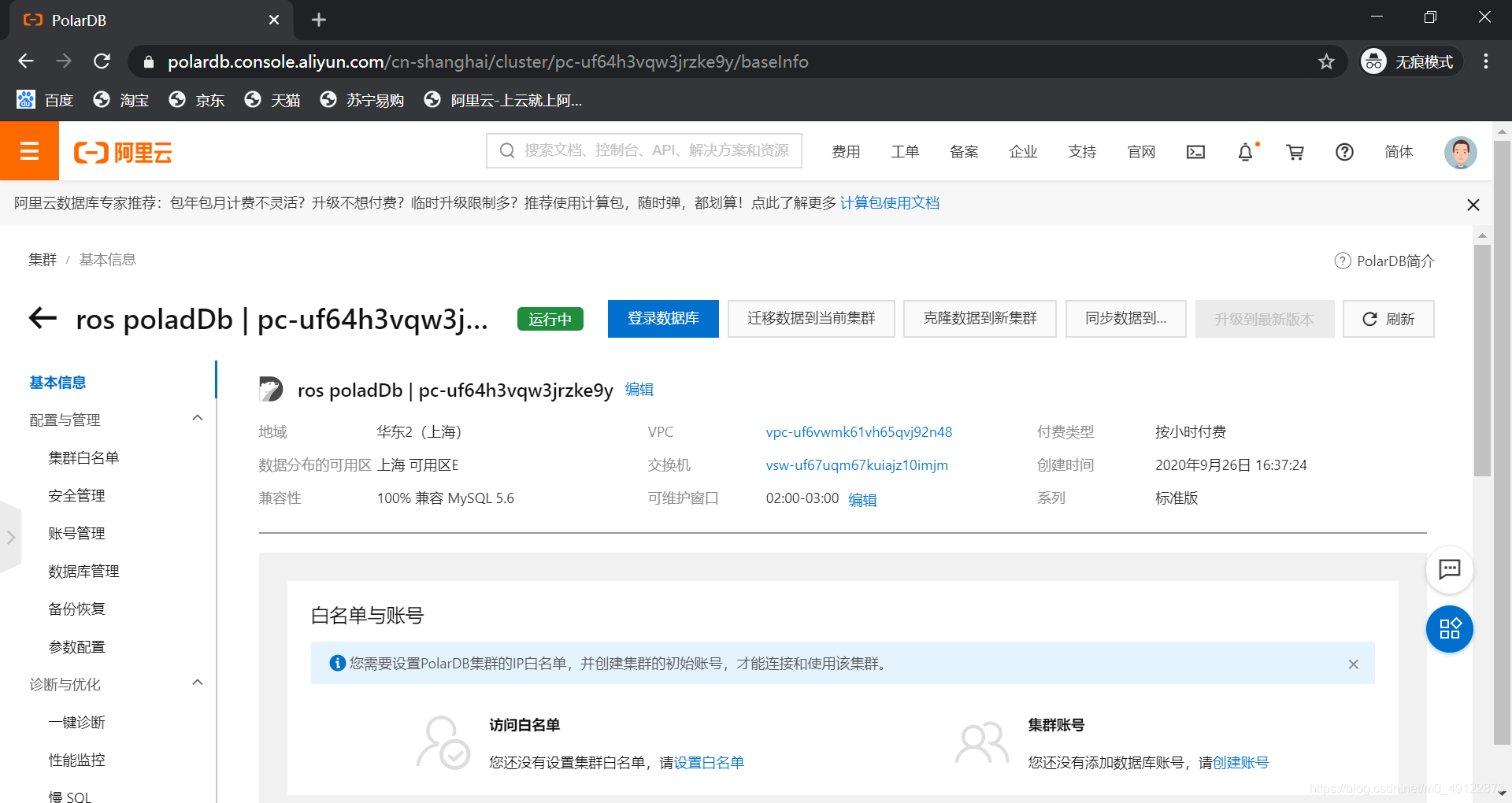Click the 运行中 status badge

tap(550, 319)
